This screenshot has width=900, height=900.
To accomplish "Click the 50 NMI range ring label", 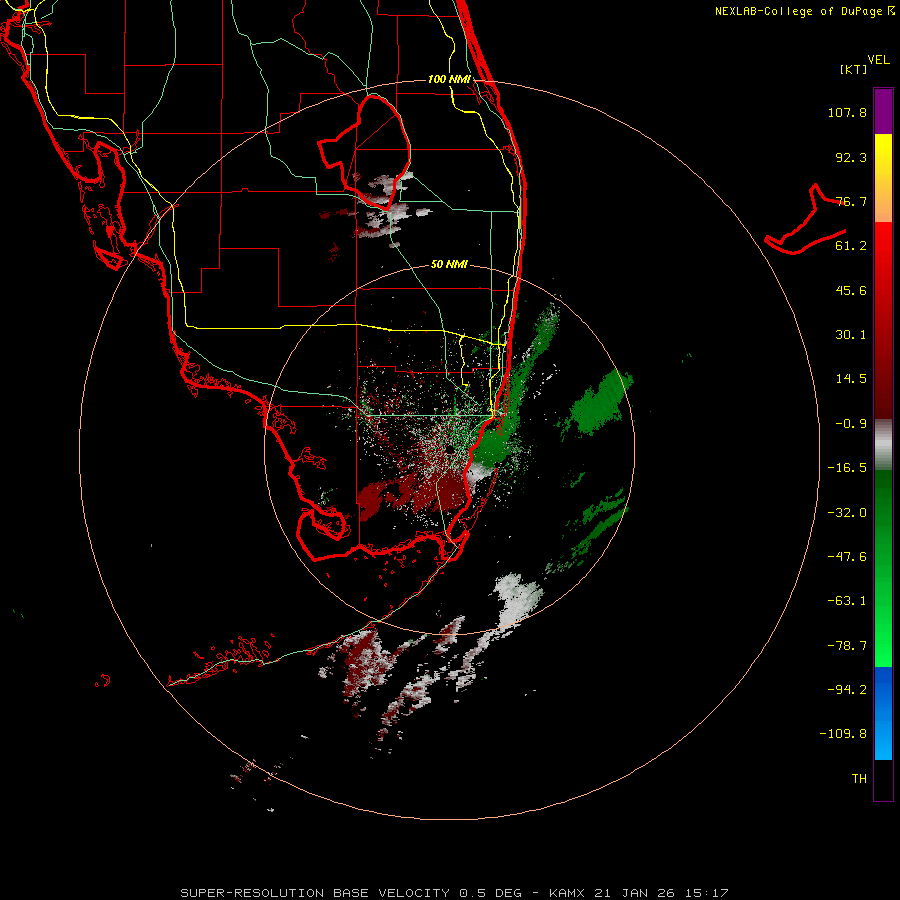I will (449, 264).
